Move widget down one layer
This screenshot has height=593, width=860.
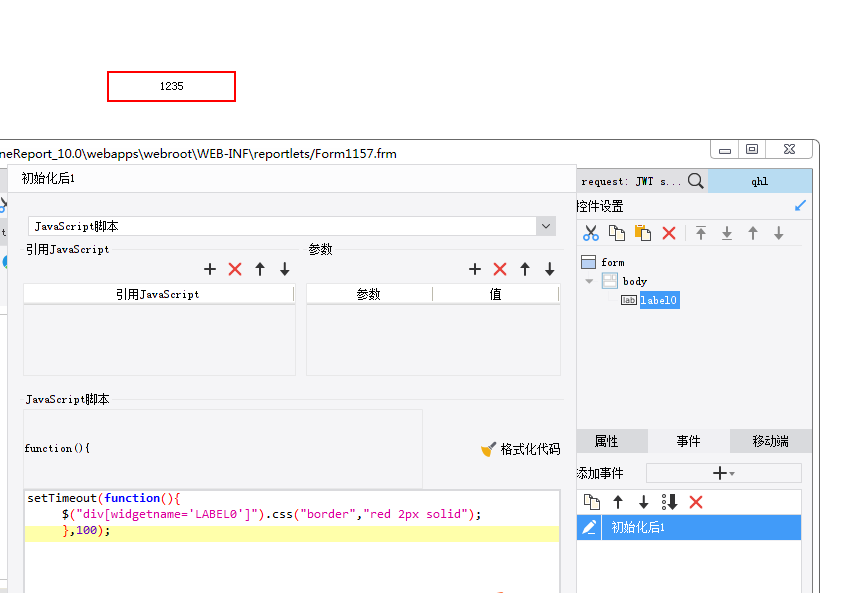[x=779, y=233]
